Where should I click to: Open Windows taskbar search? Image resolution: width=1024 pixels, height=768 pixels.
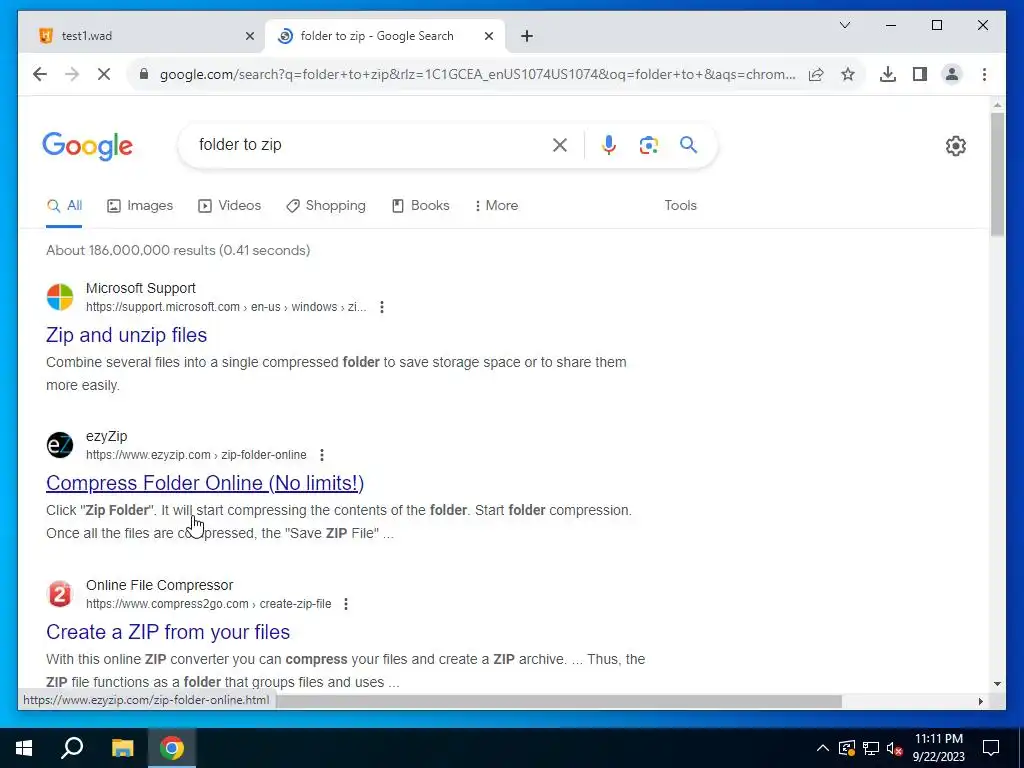tap(72, 748)
